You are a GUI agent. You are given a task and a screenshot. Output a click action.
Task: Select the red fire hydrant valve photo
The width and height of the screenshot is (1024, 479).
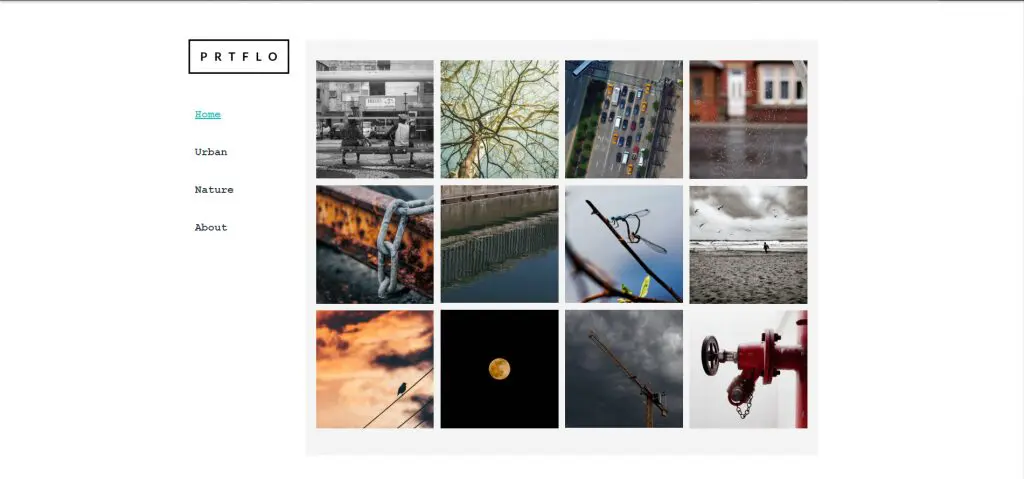click(748, 369)
